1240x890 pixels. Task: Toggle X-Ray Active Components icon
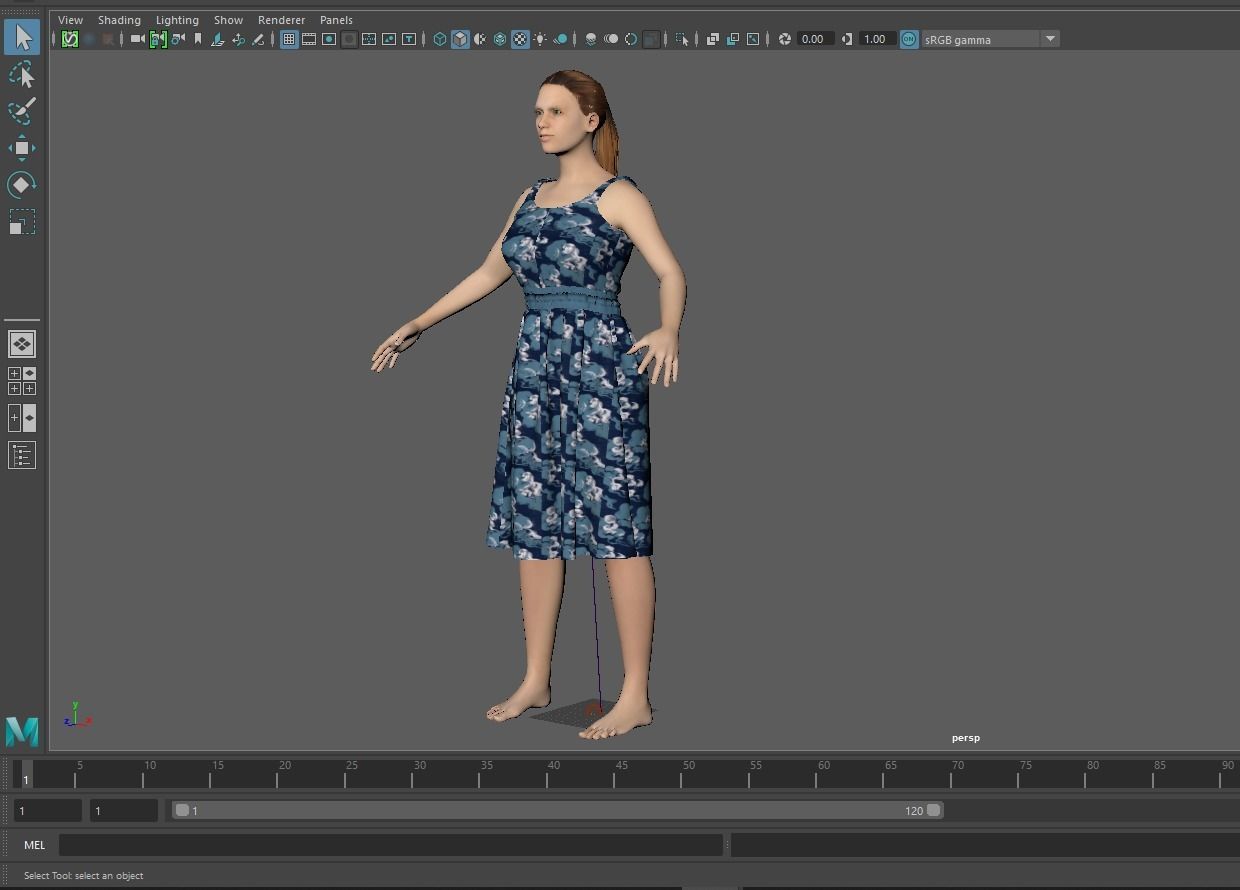(733, 39)
